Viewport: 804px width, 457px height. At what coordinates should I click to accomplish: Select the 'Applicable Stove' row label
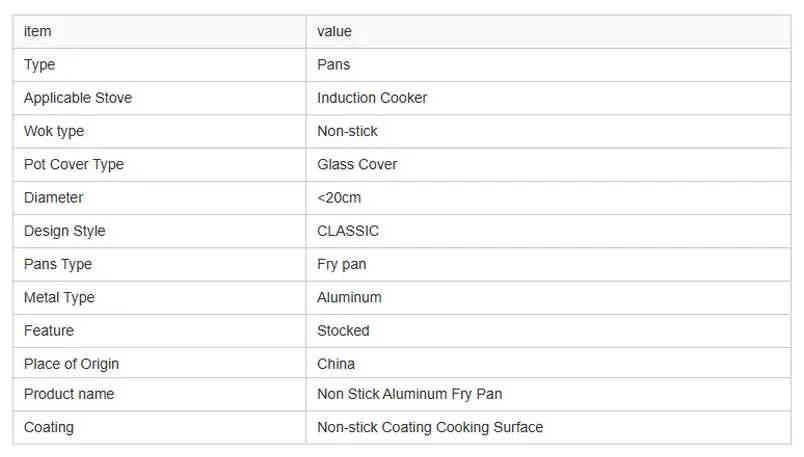[78, 98]
